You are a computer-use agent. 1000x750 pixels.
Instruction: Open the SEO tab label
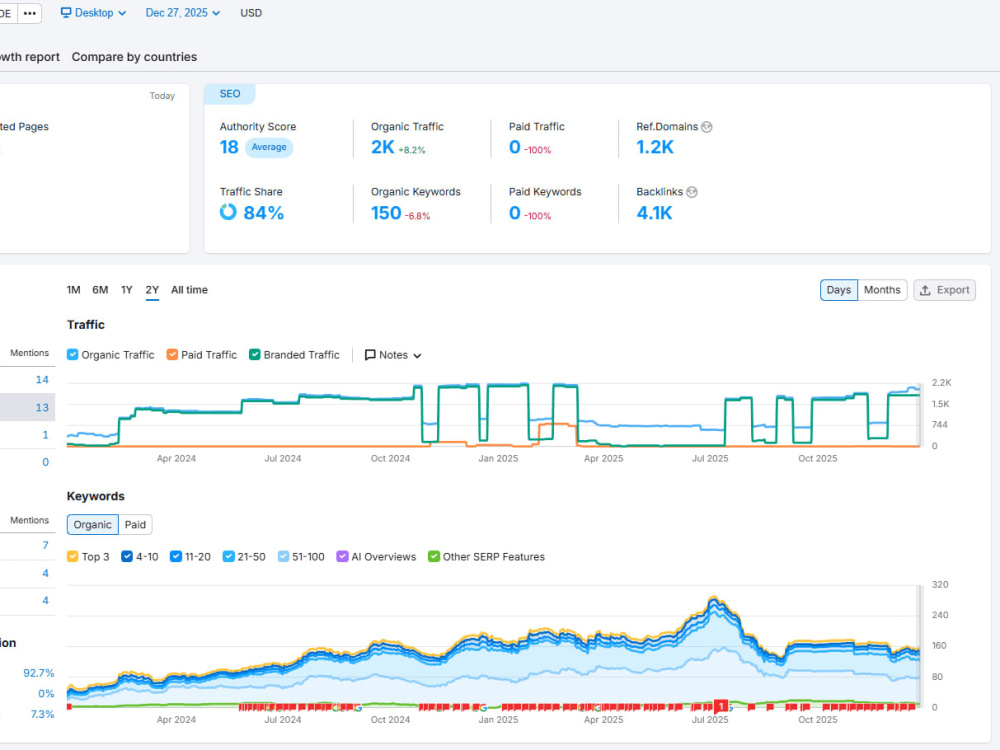[x=230, y=94]
